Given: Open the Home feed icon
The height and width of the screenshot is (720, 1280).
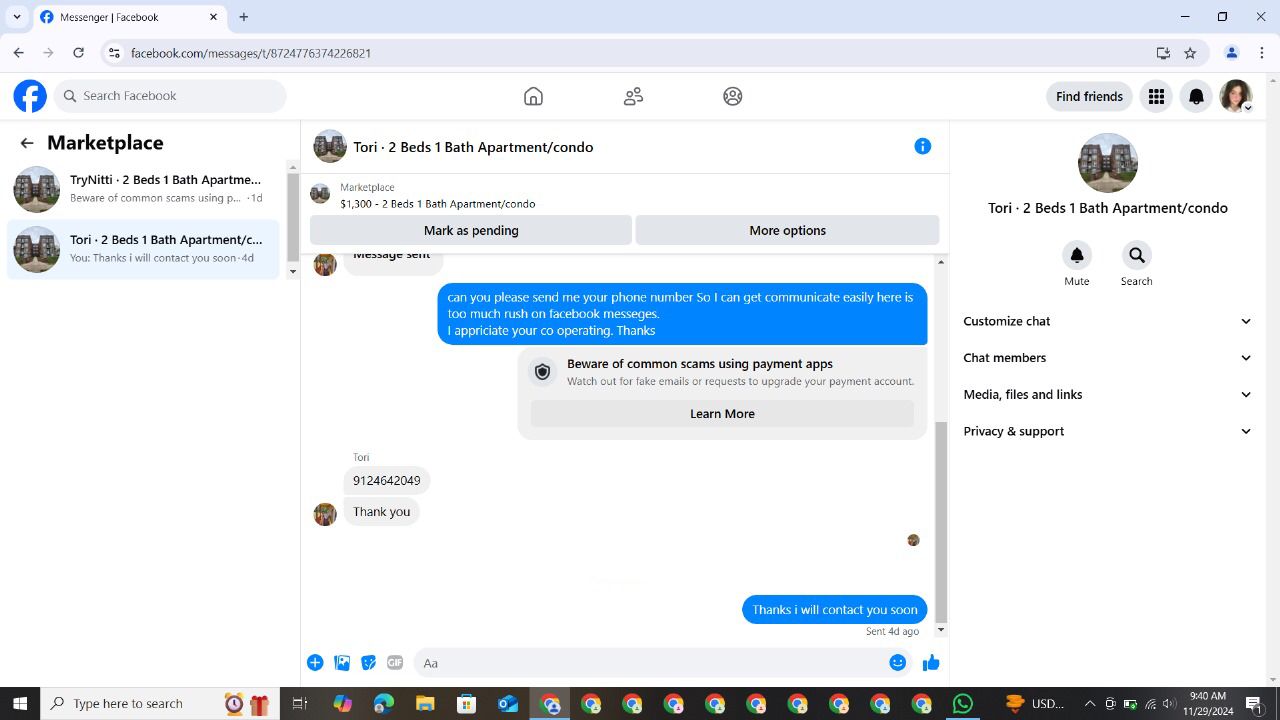Looking at the screenshot, I should [x=533, y=96].
